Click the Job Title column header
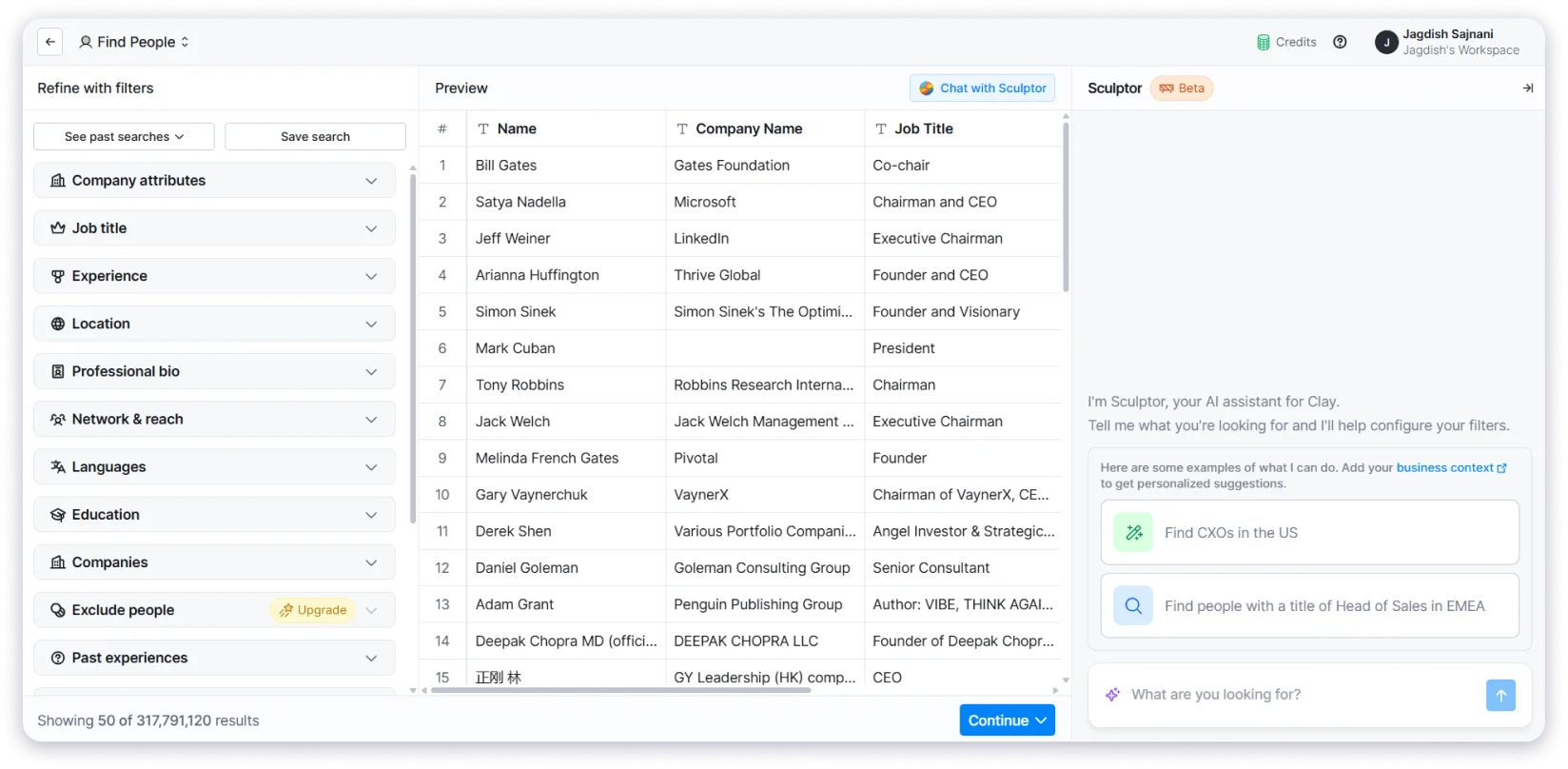1568x769 pixels. [963, 128]
